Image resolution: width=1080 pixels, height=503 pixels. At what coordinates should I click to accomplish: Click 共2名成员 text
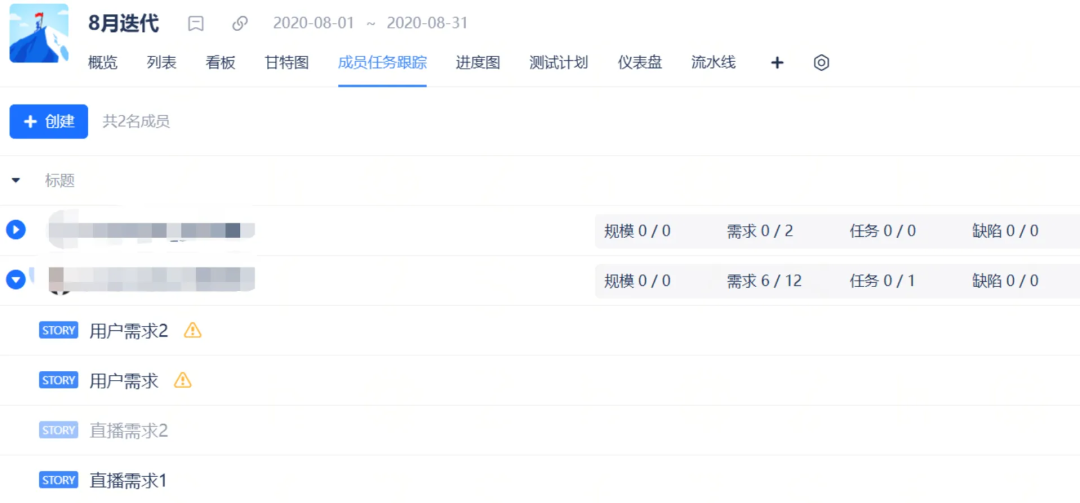point(136,122)
